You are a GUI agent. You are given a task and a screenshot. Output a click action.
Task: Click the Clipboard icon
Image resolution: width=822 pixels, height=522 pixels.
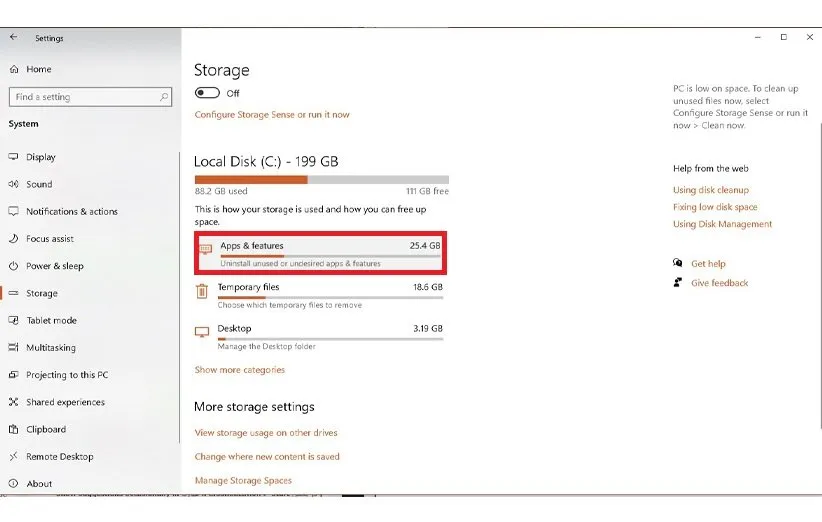[x=14, y=429]
